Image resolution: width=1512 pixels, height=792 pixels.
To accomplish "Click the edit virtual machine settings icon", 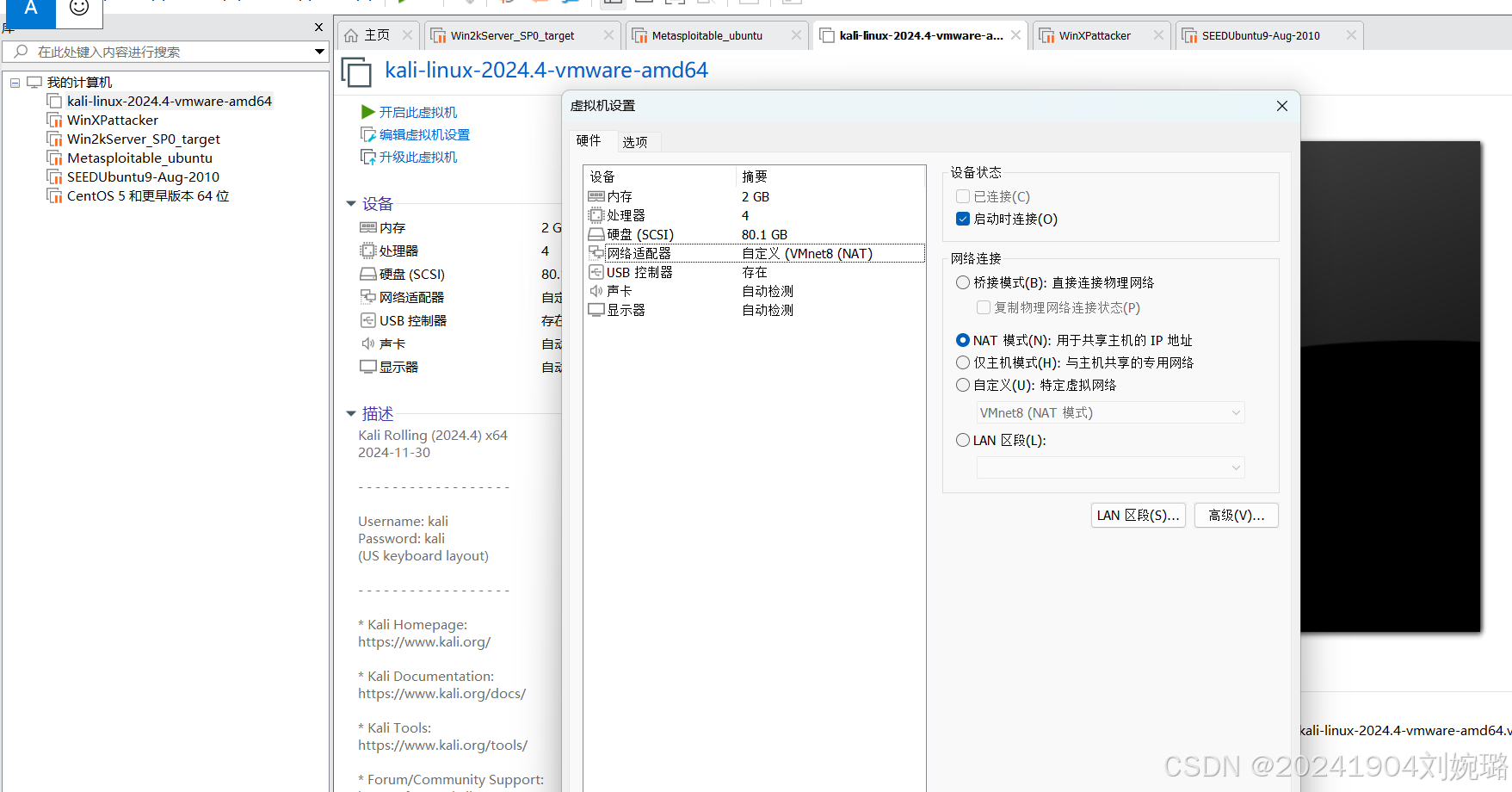I will (x=367, y=134).
